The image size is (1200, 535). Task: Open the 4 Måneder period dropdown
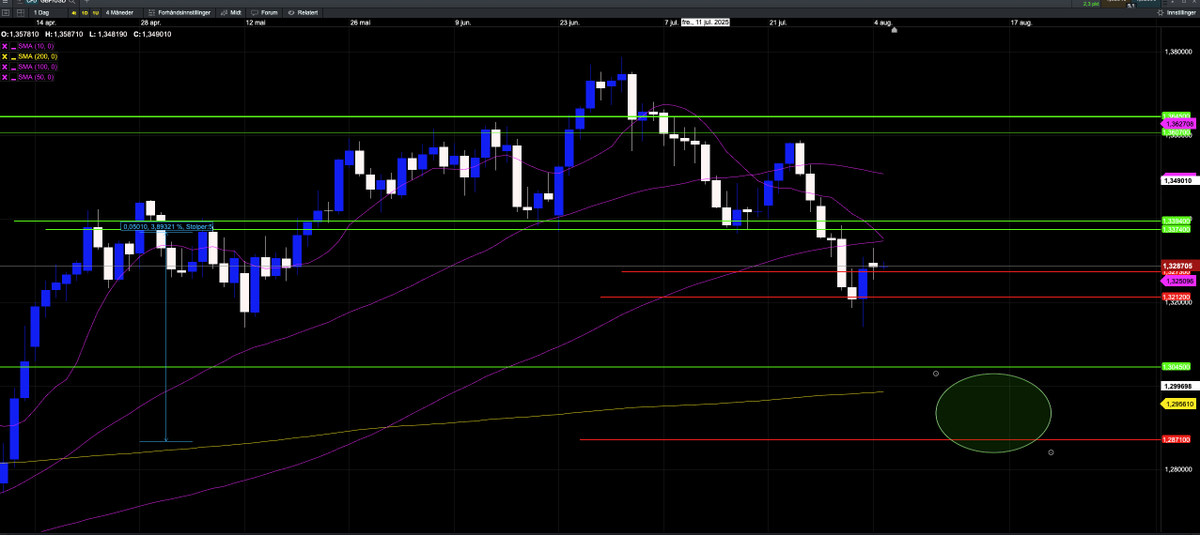click(x=120, y=13)
